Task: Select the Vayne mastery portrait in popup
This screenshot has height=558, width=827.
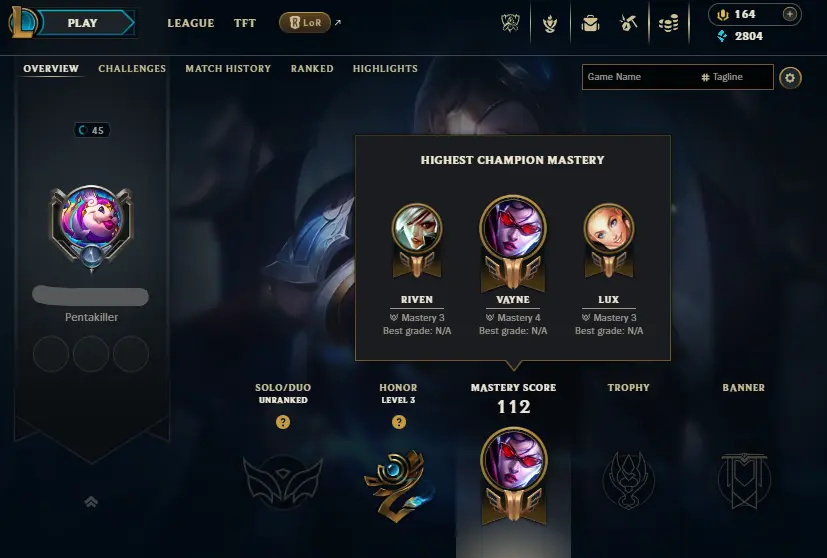Action: [513, 230]
